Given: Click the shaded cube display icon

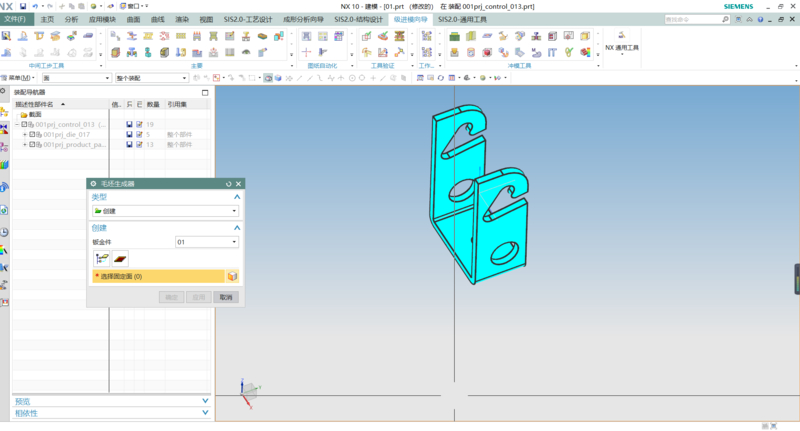Looking at the screenshot, I should coord(278,78).
